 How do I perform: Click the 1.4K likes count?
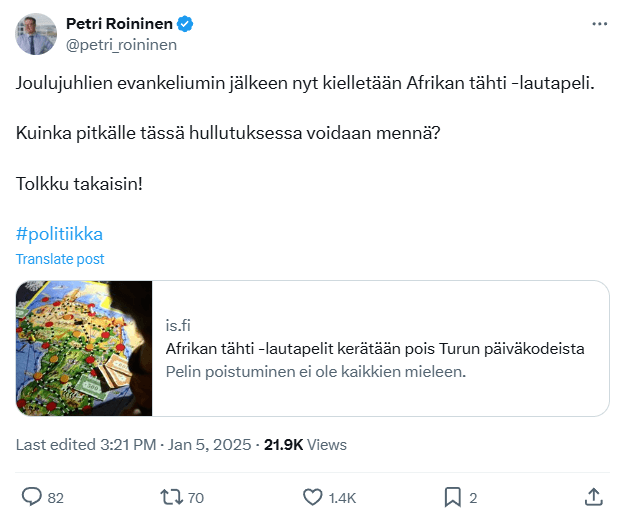[x=343, y=497]
